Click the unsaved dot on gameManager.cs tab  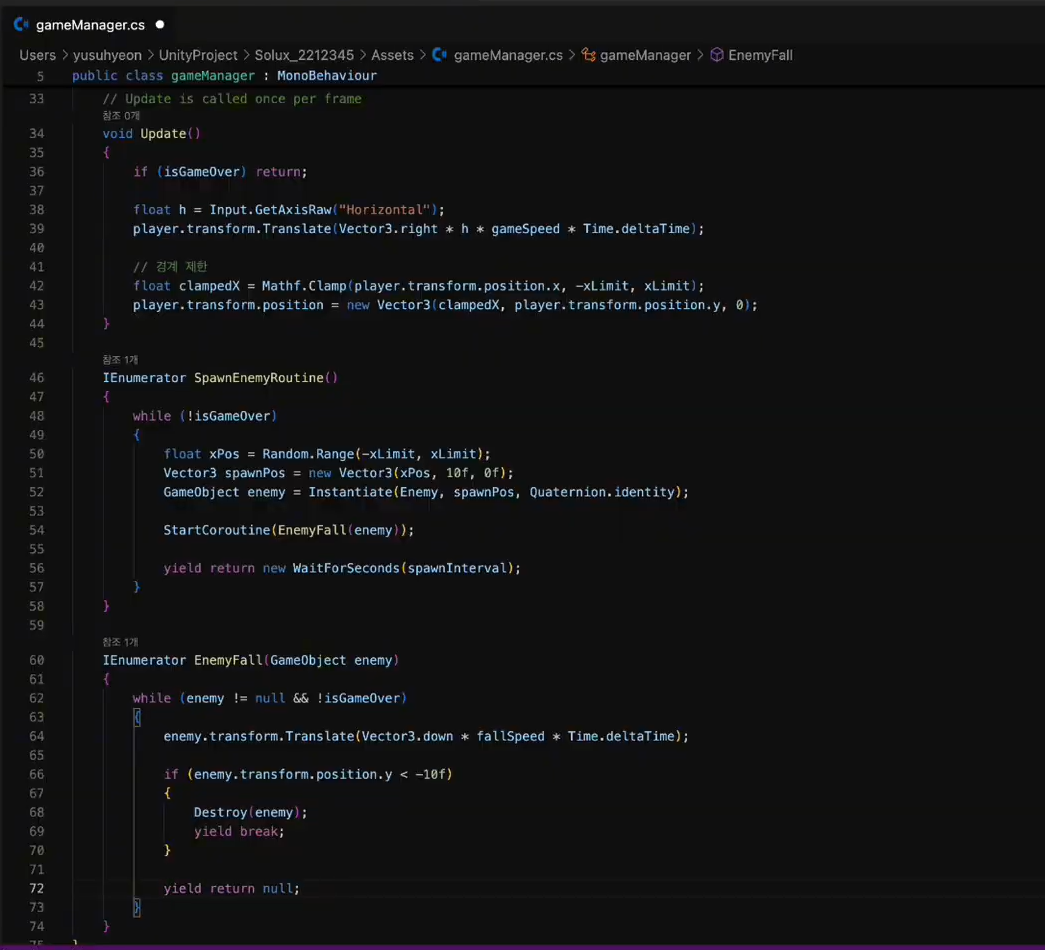pyautogui.click(x=160, y=25)
